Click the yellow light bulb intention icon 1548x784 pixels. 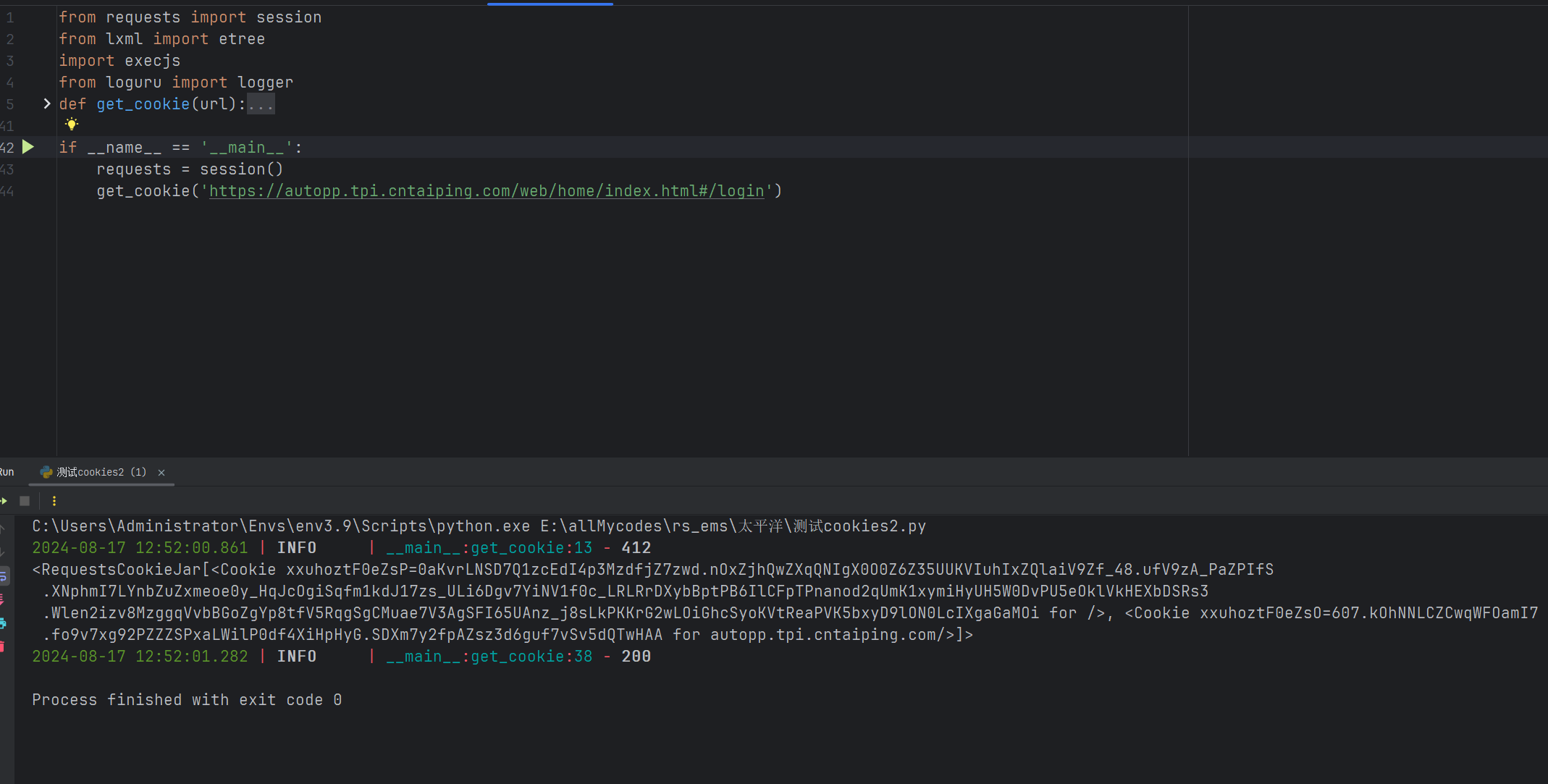[72, 125]
